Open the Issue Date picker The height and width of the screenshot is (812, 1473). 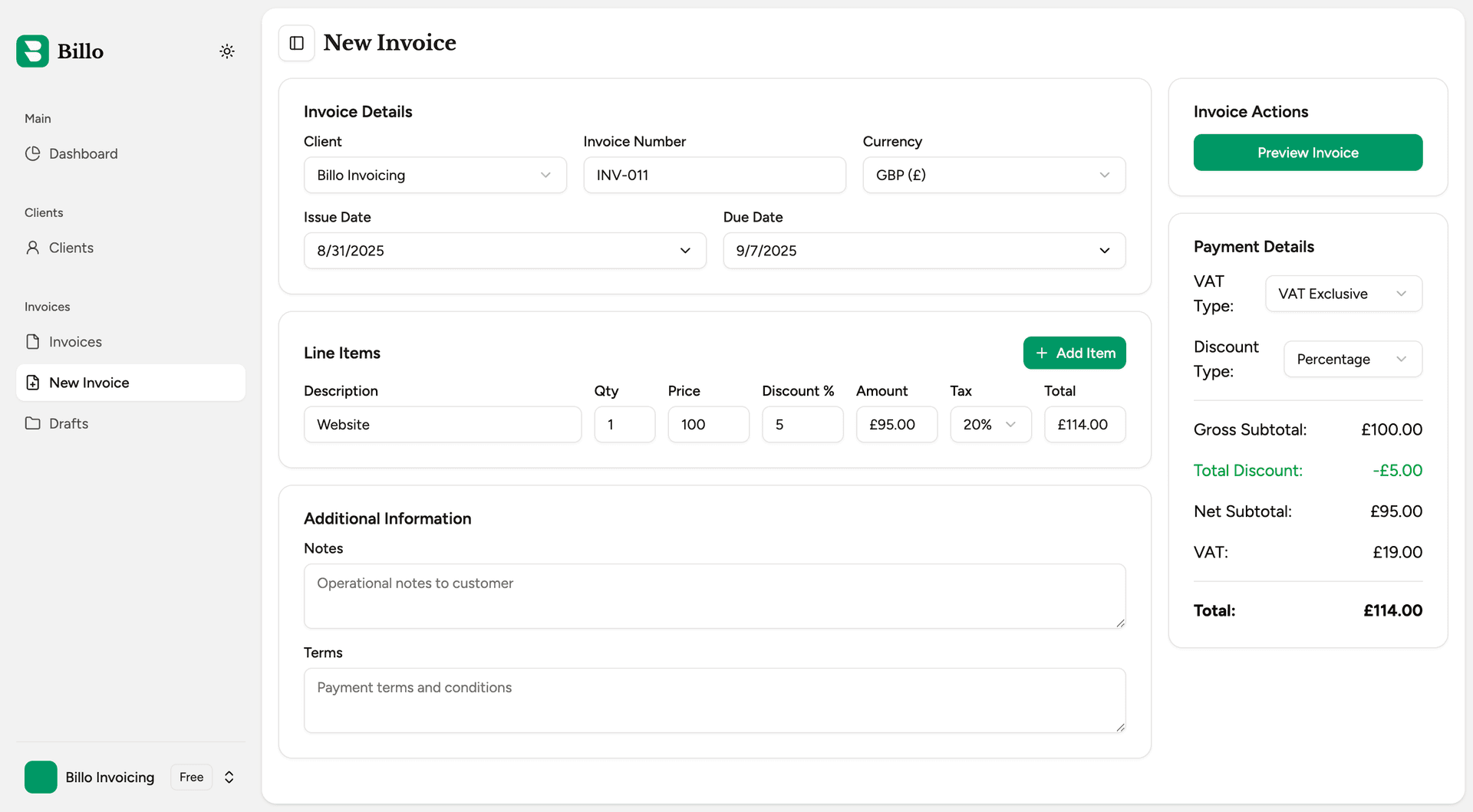coord(504,250)
